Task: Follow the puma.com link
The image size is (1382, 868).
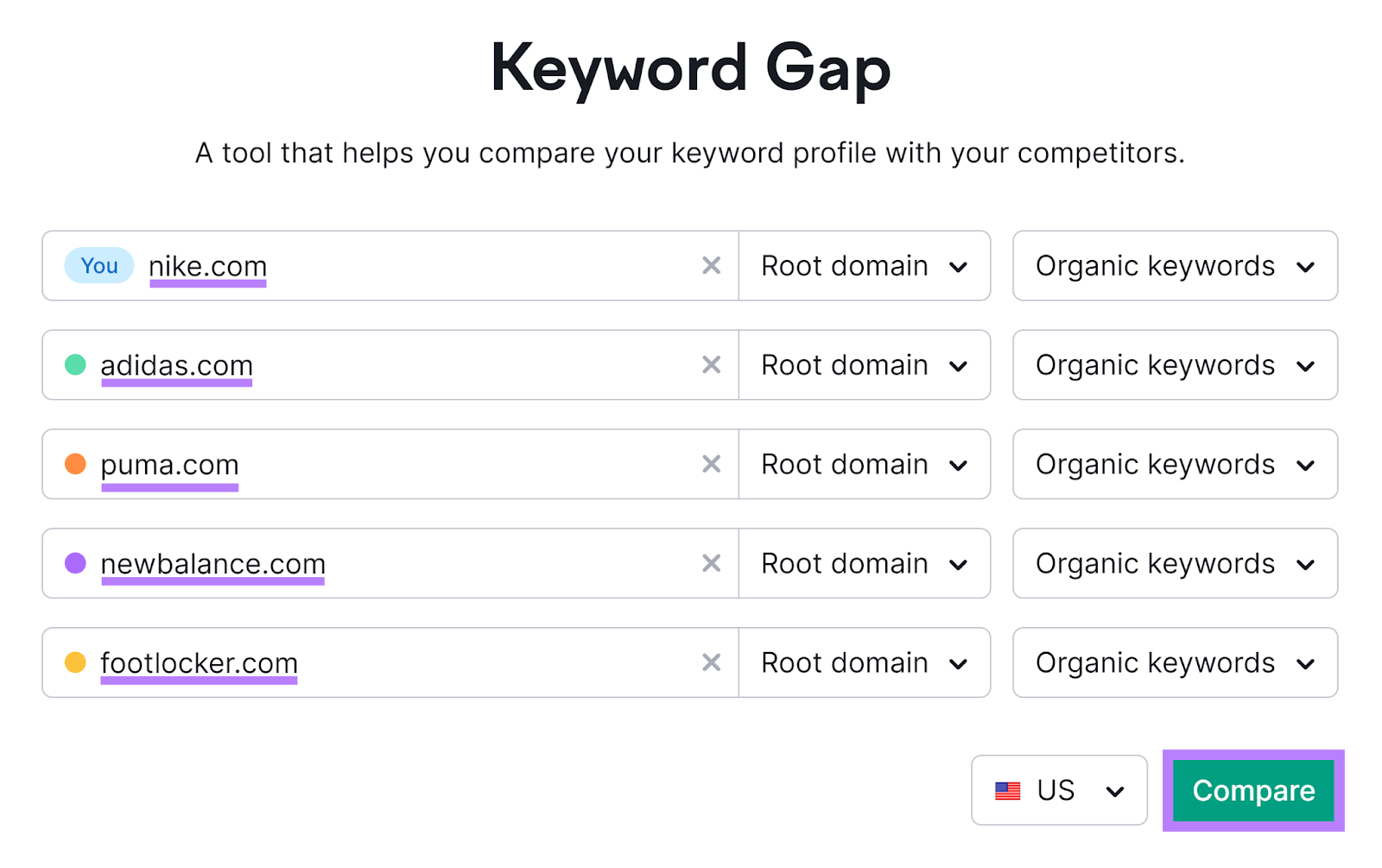Action: [169, 465]
